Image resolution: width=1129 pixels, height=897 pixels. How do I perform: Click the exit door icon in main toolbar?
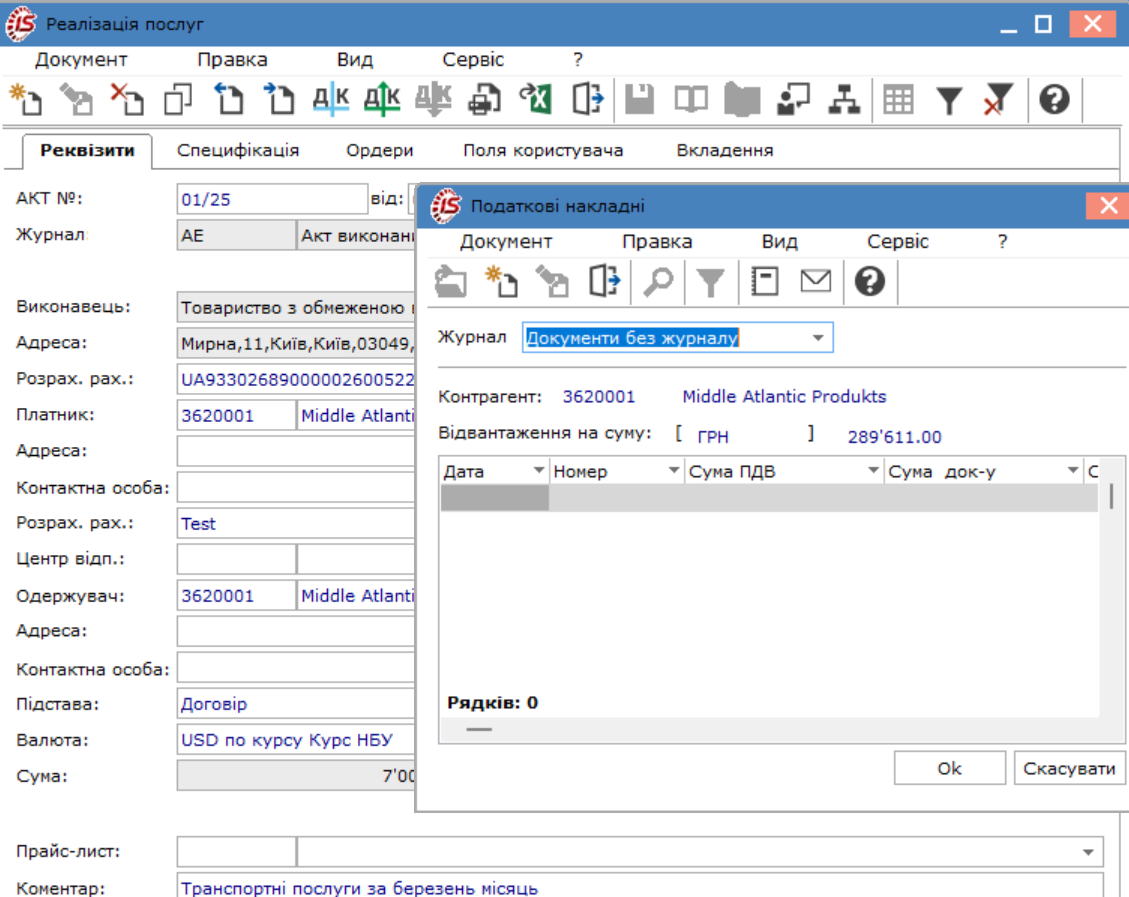coord(587,99)
